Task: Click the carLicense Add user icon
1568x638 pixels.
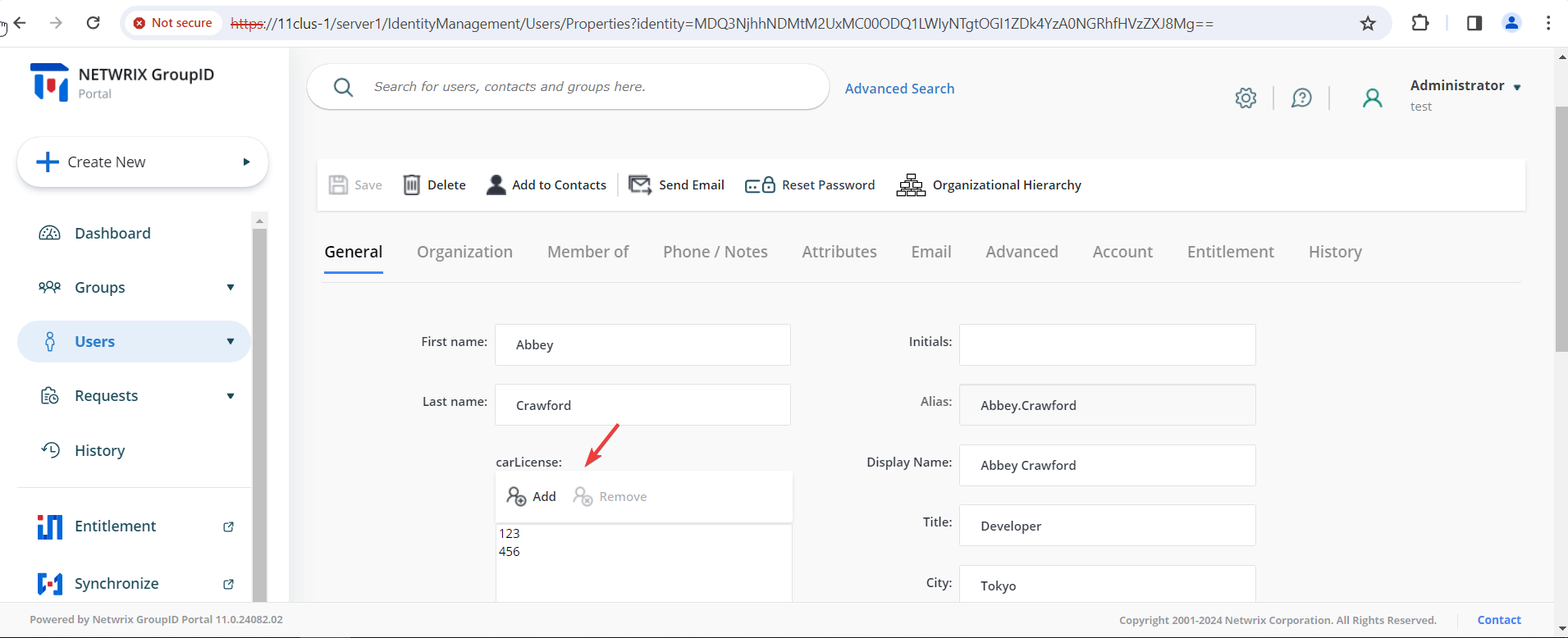Action: (x=516, y=496)
